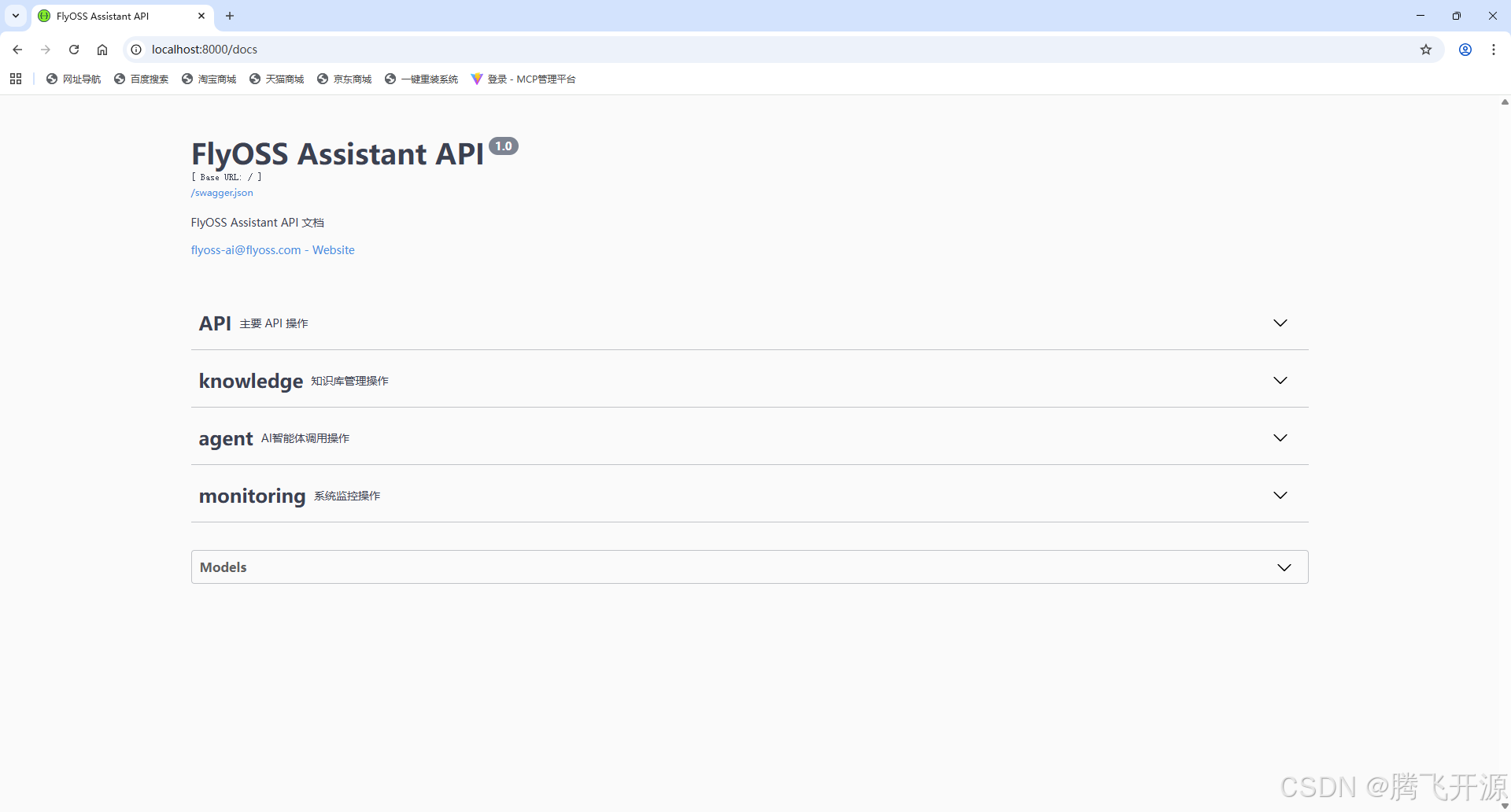The width and height of the screenshot is (1511, 812).
Task: Open the 京东商城 bookmark
Action: pos(345,79)
